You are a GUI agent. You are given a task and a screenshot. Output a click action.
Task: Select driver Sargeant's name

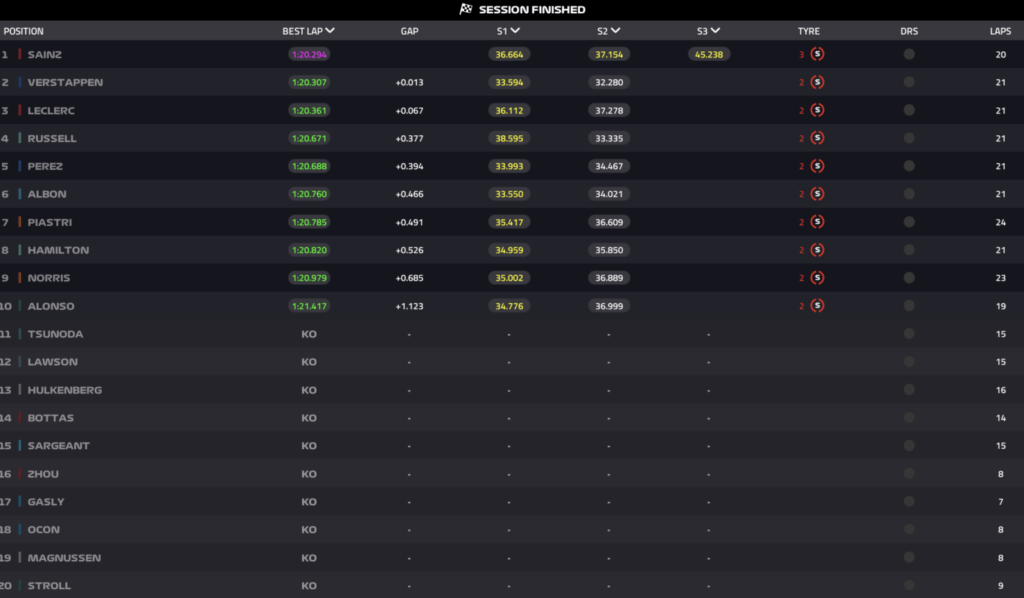tap(58, 445)
